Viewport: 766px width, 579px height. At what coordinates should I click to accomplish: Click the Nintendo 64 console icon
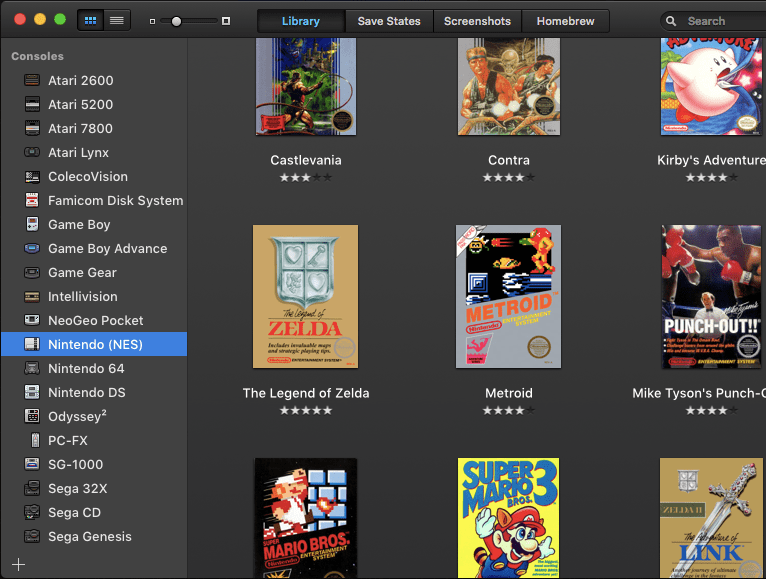tap(32, 368)
